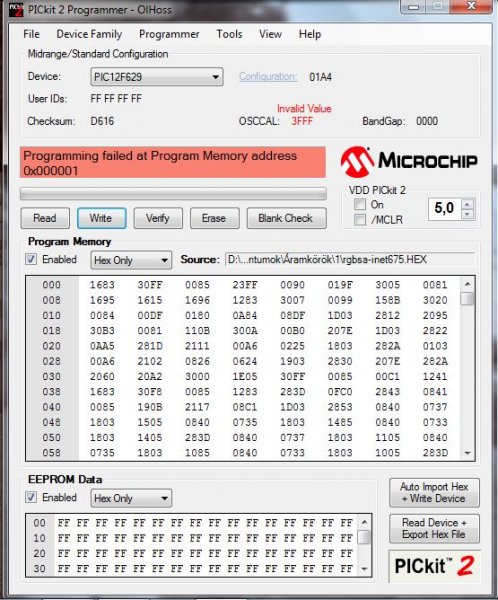This screenshot has height=600, width=498.
Task: Click the PICkit 2 title bar app icon
Action: tap(16, 10)
